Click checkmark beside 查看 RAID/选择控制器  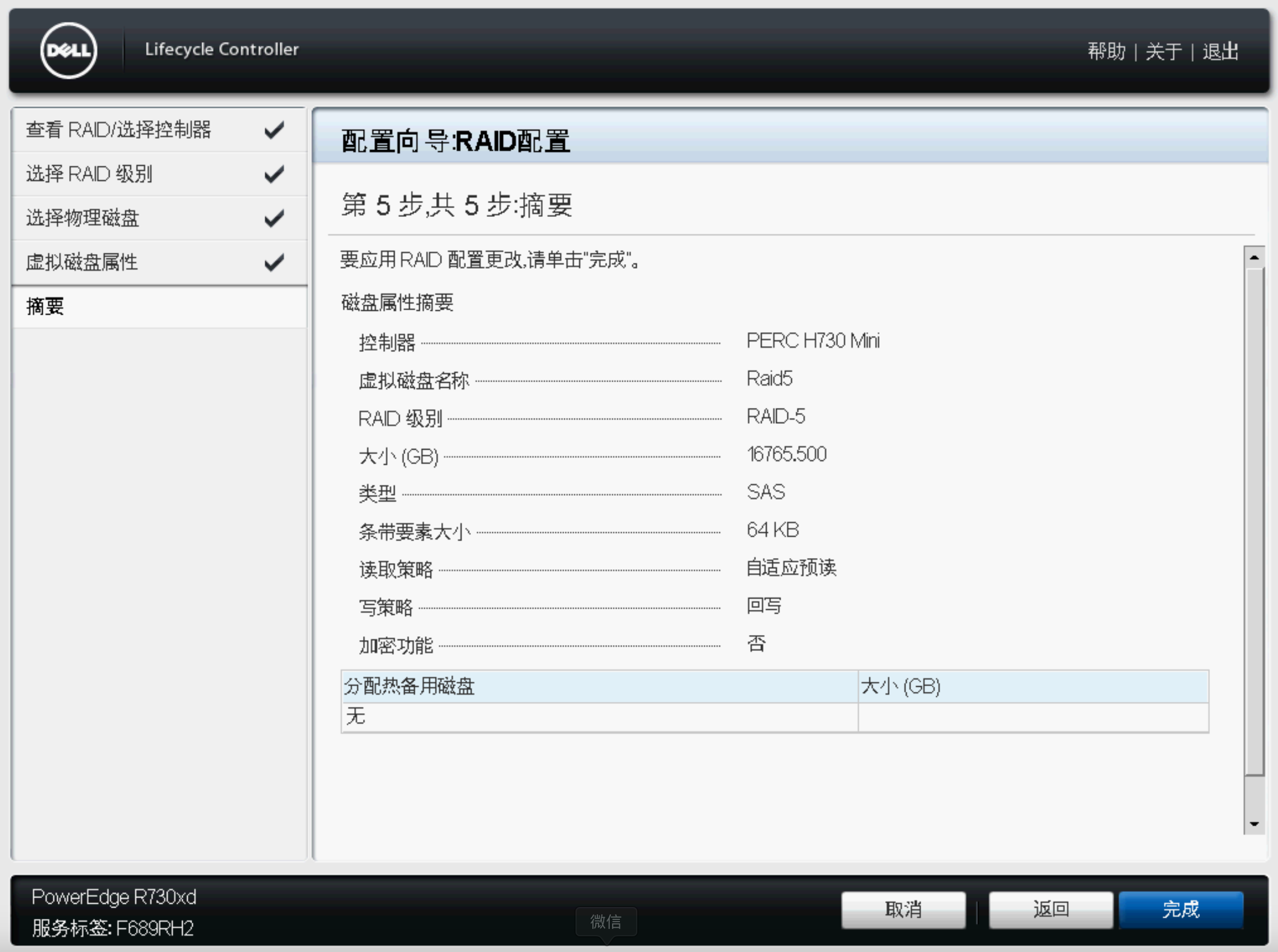pyautogui.click(x=274, y=130)
